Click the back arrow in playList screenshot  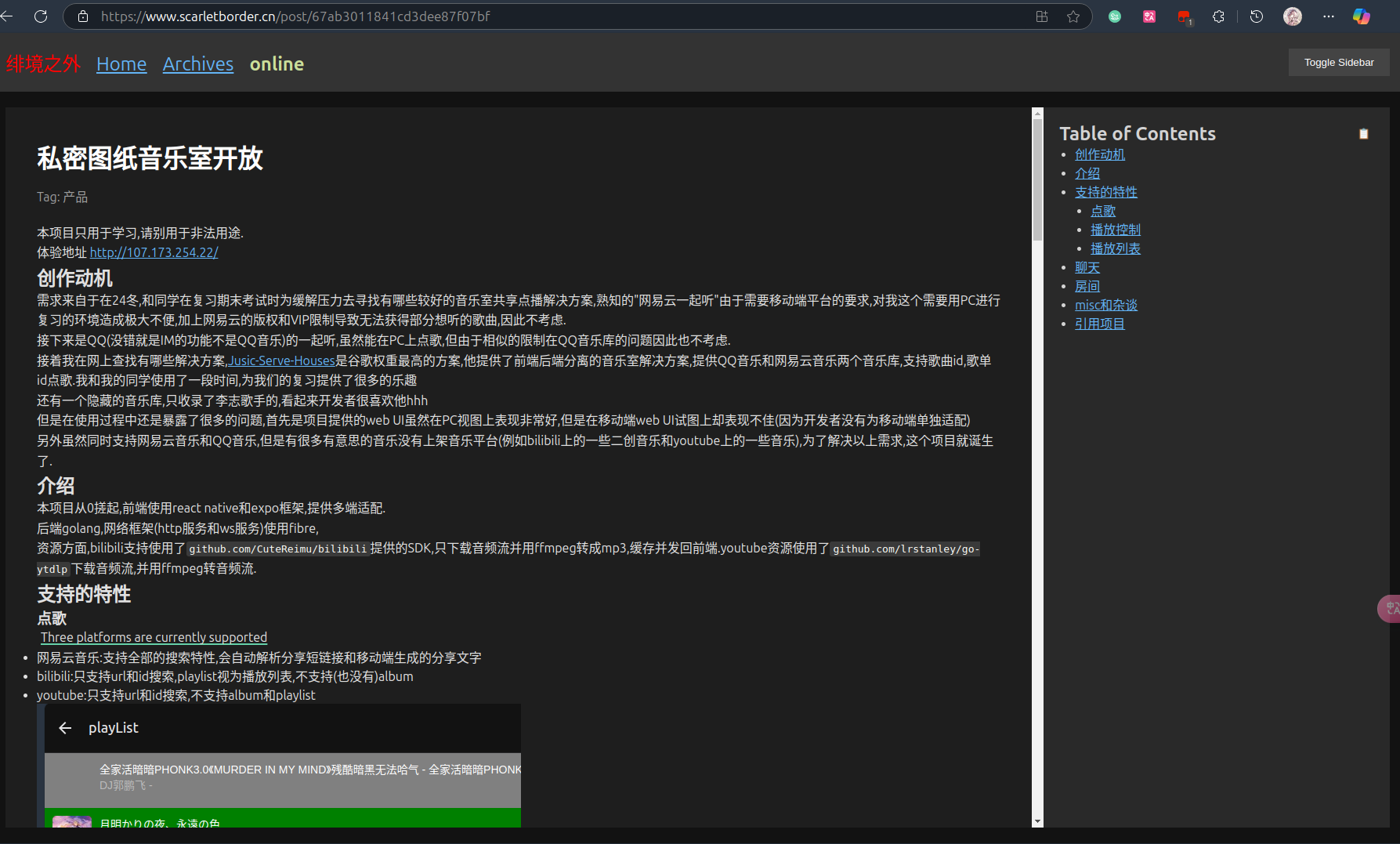point(65,728)
